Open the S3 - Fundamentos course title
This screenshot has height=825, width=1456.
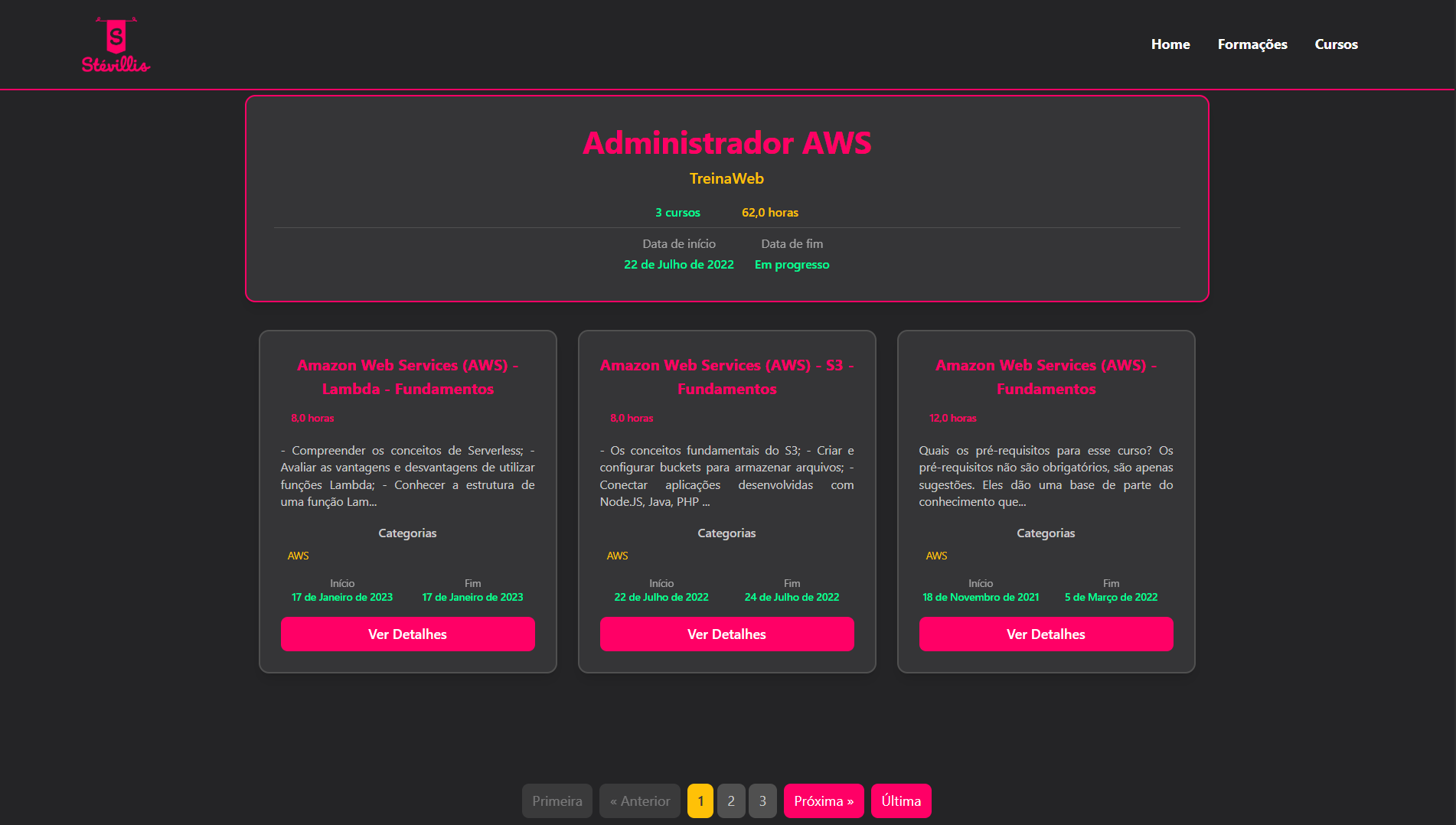pos(726,377)
